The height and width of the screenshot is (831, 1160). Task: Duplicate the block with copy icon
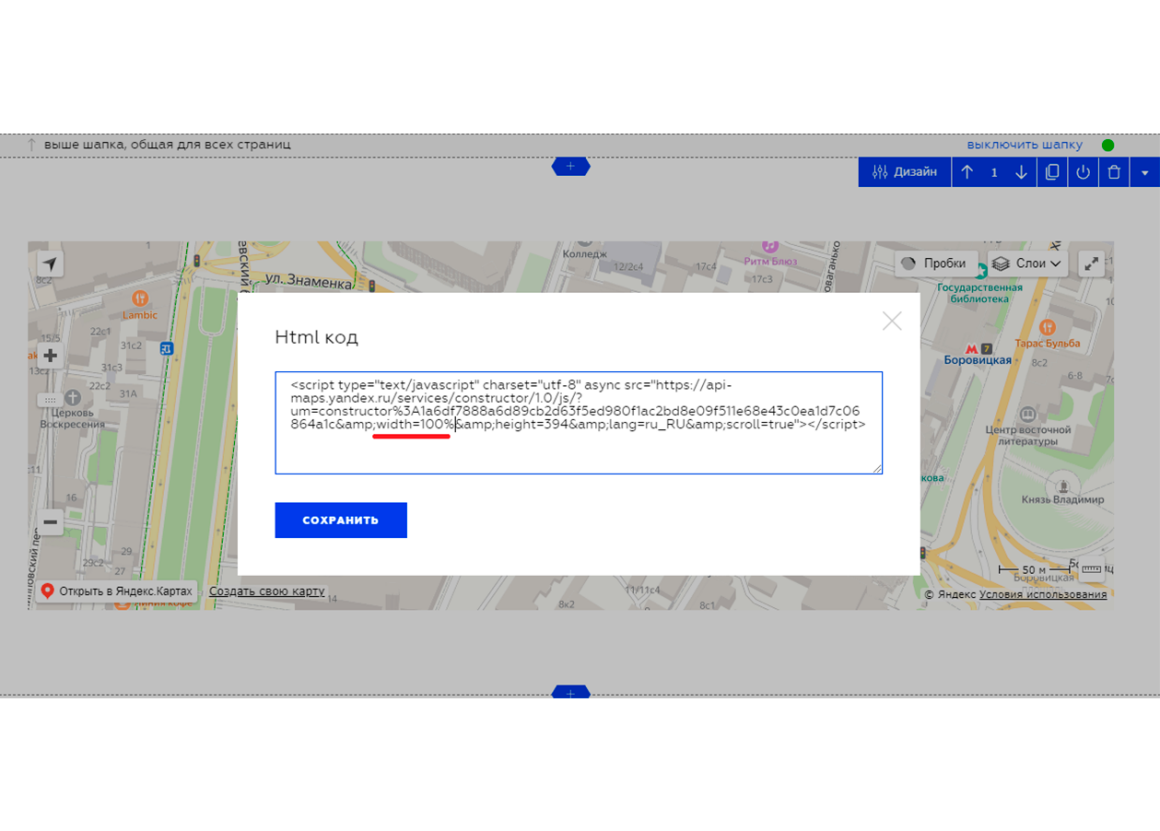tap(1052, 172)
